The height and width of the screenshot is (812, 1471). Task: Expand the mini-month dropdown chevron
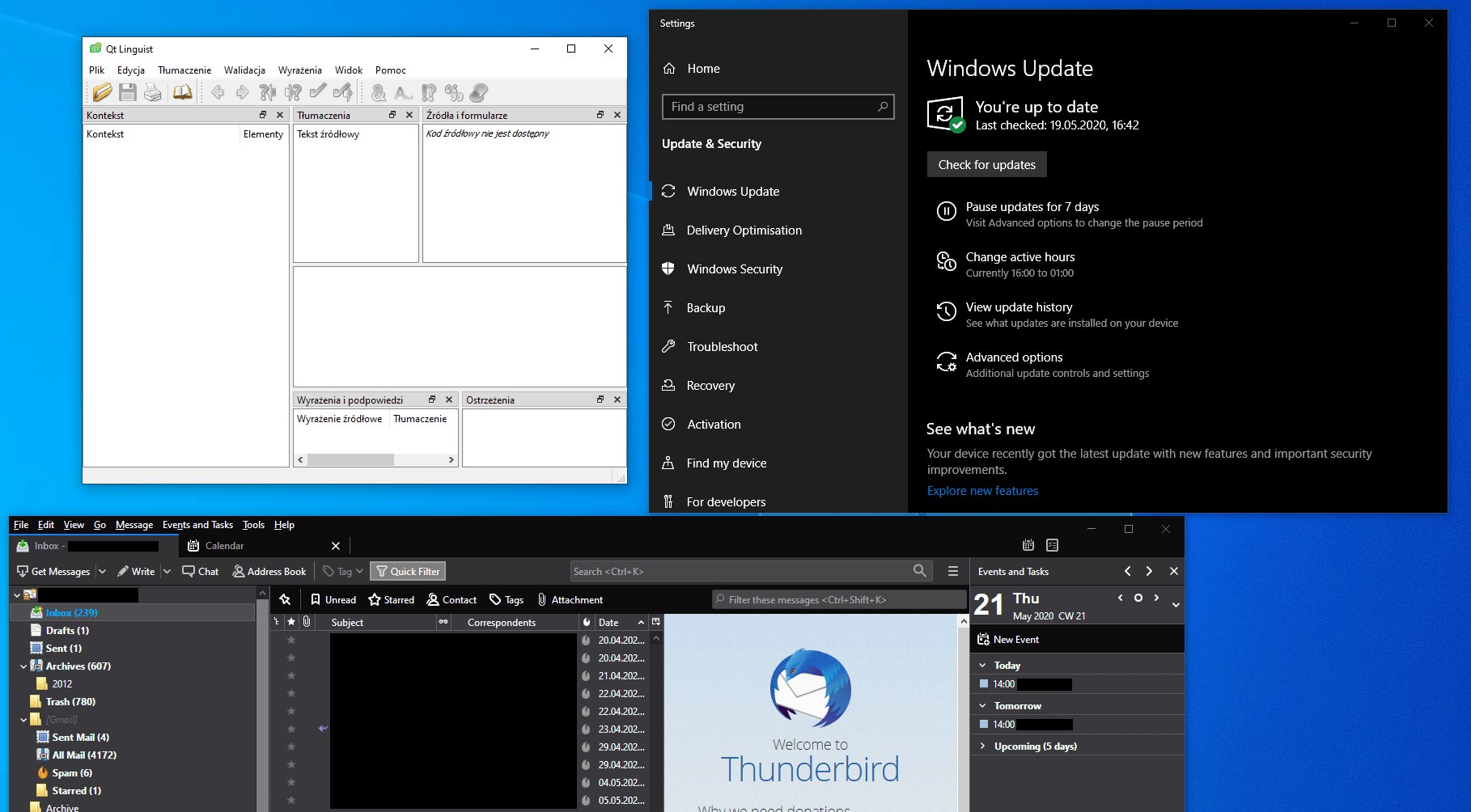tap(1176, 605)
